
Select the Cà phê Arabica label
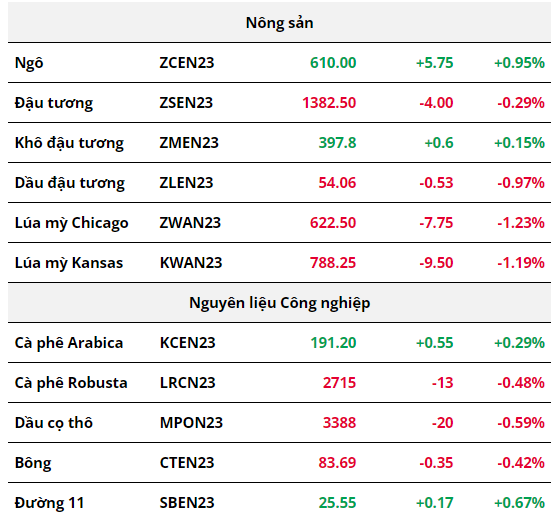click(x=69, y=343)
